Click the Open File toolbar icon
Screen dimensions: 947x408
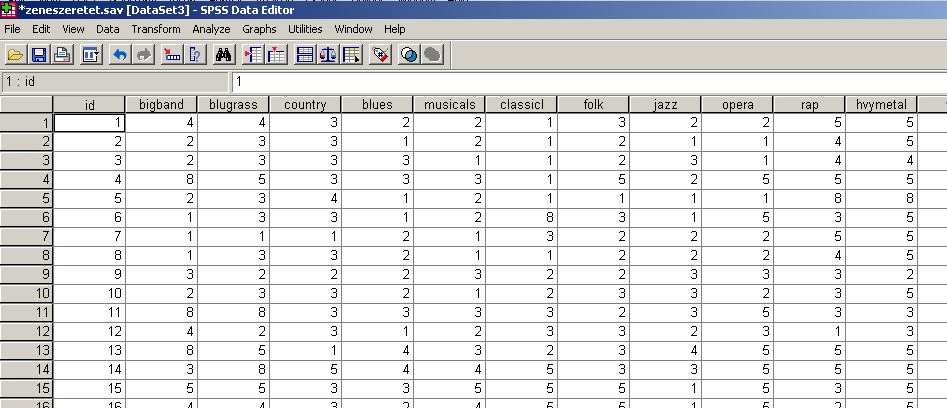click(16, 54)
